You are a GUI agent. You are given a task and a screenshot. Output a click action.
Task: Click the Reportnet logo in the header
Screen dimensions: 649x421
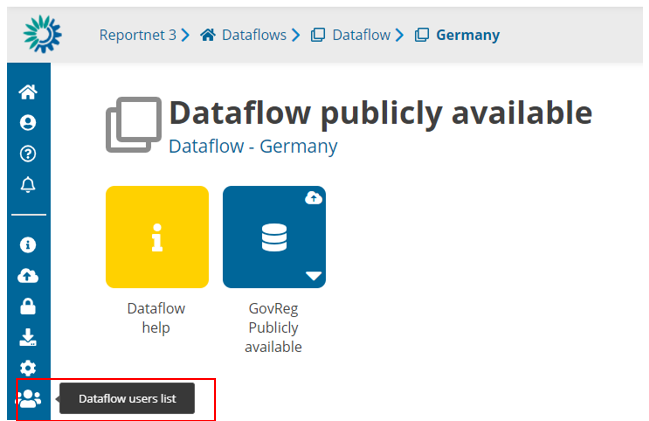42,33
